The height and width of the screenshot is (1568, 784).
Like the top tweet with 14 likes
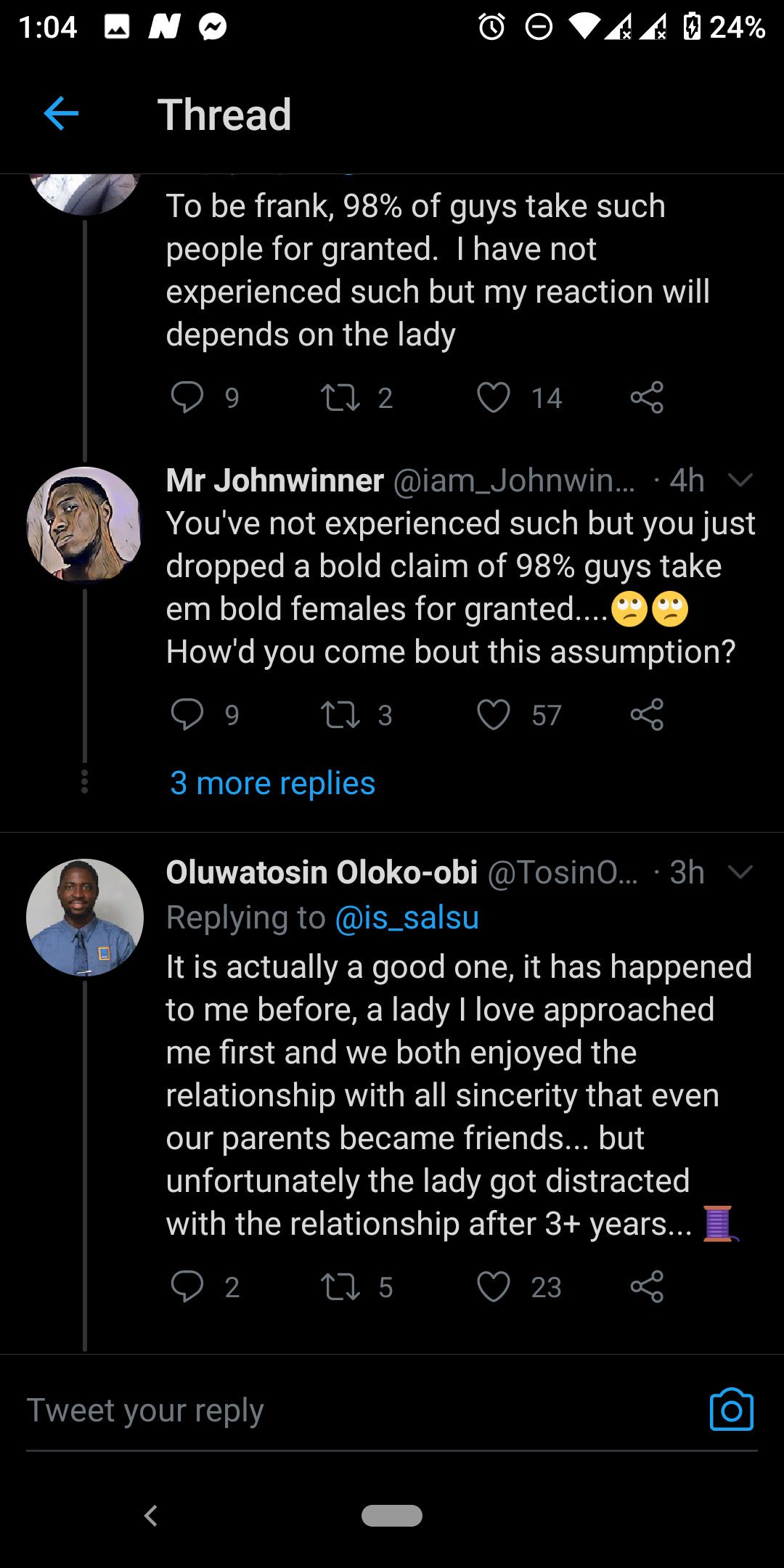pyautogui.click(x=494, y=398)
